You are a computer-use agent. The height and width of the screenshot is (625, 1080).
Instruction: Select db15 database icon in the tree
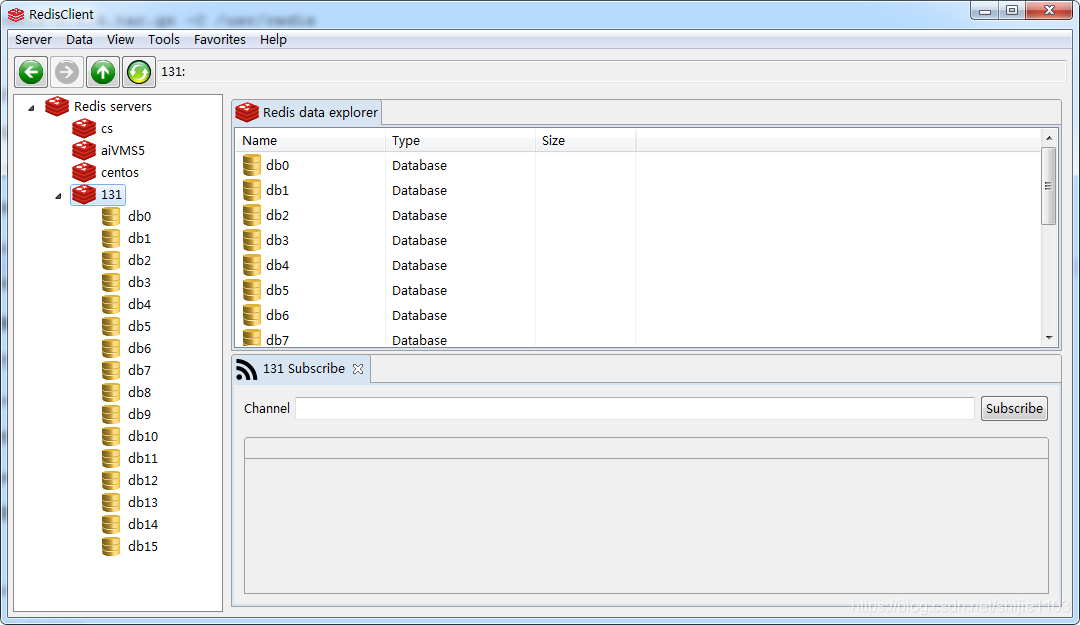click(x=111, y=547)
